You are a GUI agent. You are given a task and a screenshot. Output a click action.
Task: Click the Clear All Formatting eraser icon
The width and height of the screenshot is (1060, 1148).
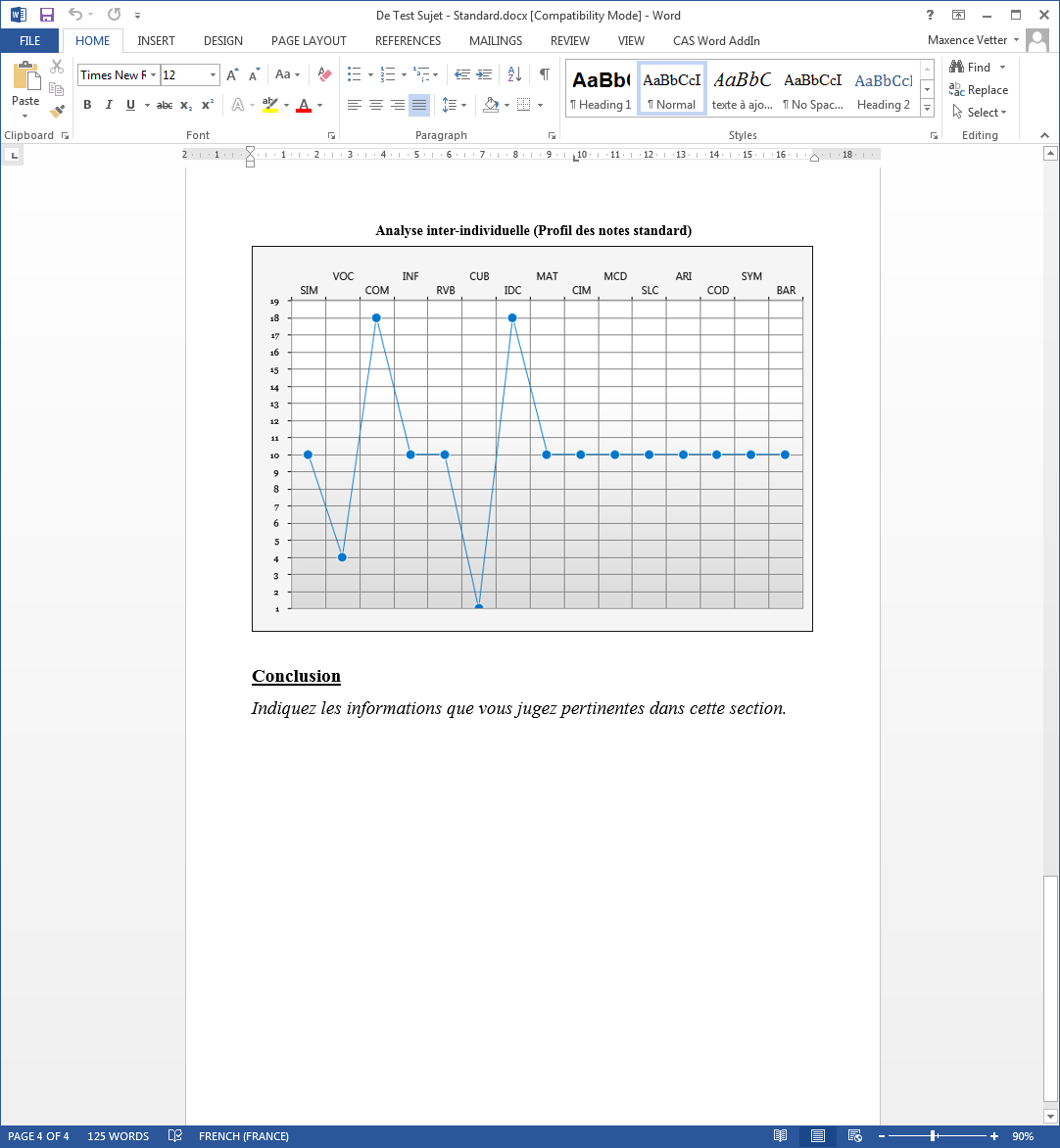325,74
